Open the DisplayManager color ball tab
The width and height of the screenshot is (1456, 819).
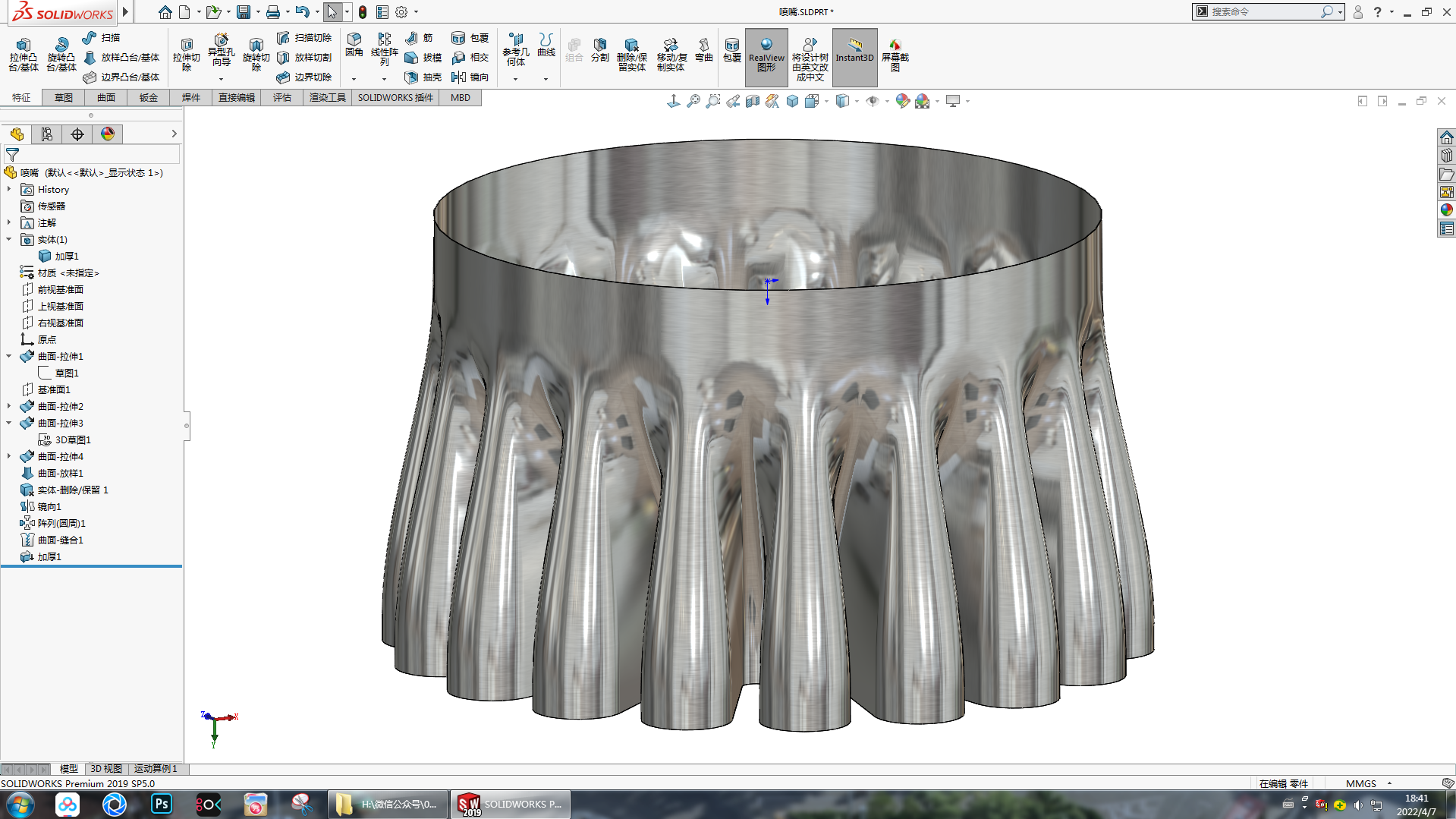click(x=108, y=134)
